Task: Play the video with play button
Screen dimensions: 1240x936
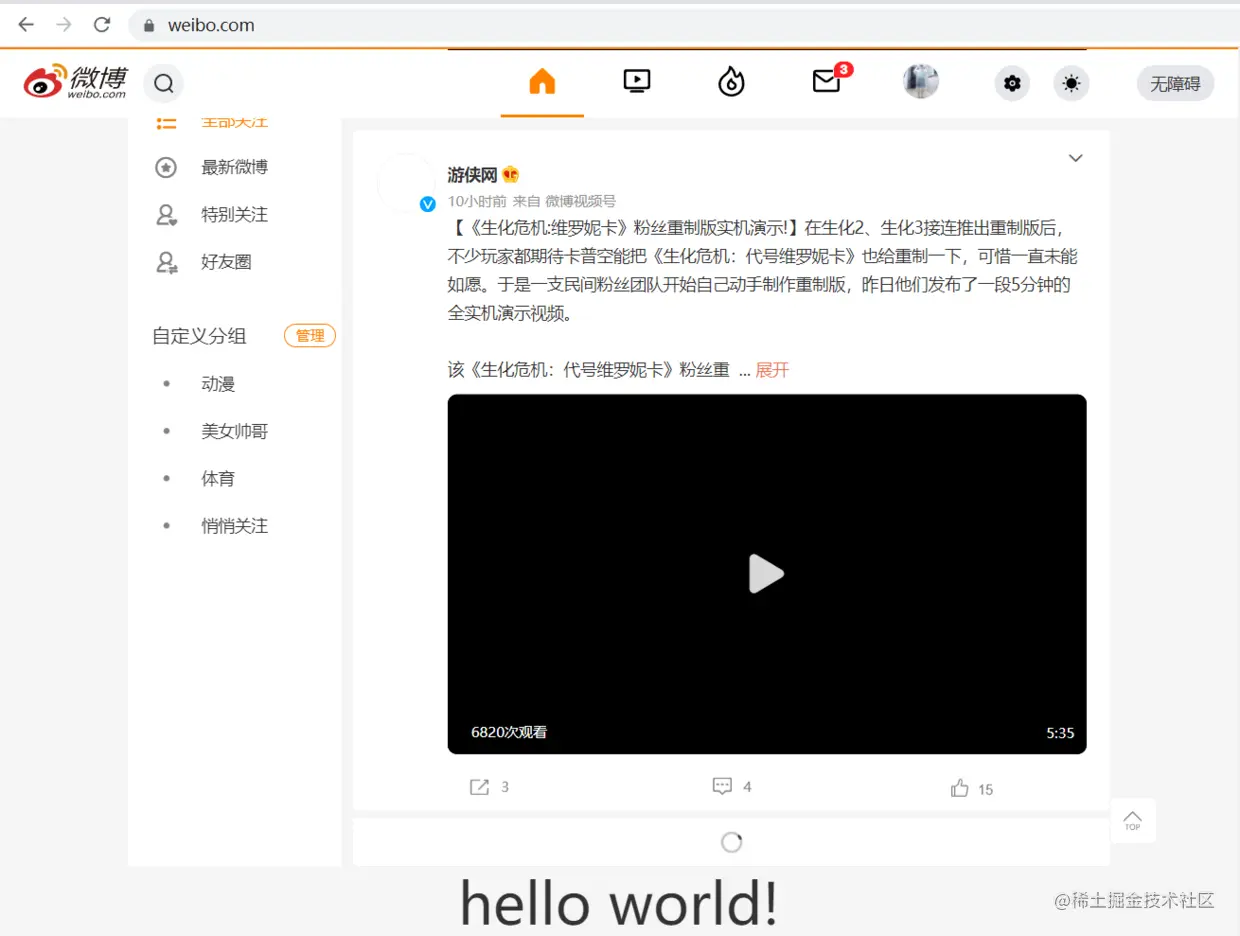Action: 766,573
